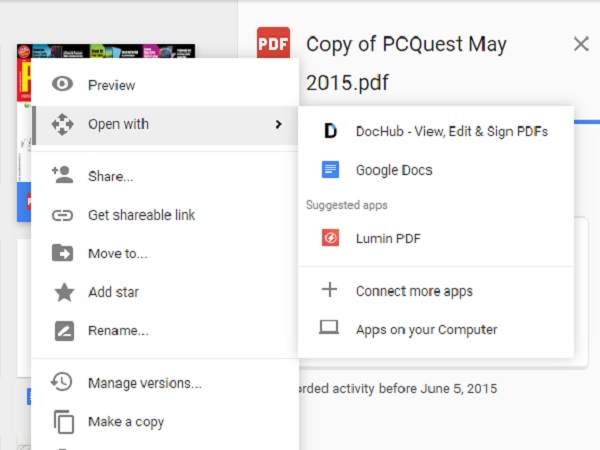The height and width of the screenshot is (450, 600).
Task: Click the Copy of PCQuest May 2015.pdf title
Action: (x=406, y=63)
